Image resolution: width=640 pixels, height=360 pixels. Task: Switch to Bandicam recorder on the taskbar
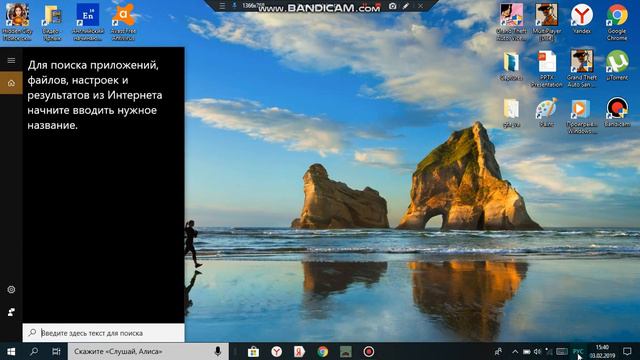point(369,351)
